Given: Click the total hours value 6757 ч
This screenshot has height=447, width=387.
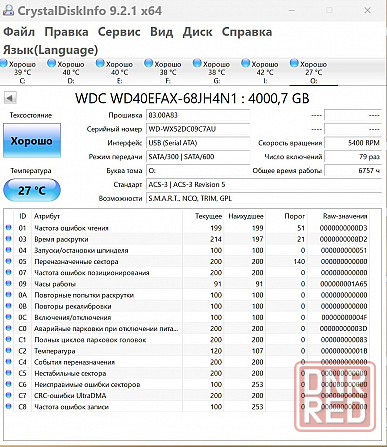Looking at the screenshot, I should coord(353,171).
